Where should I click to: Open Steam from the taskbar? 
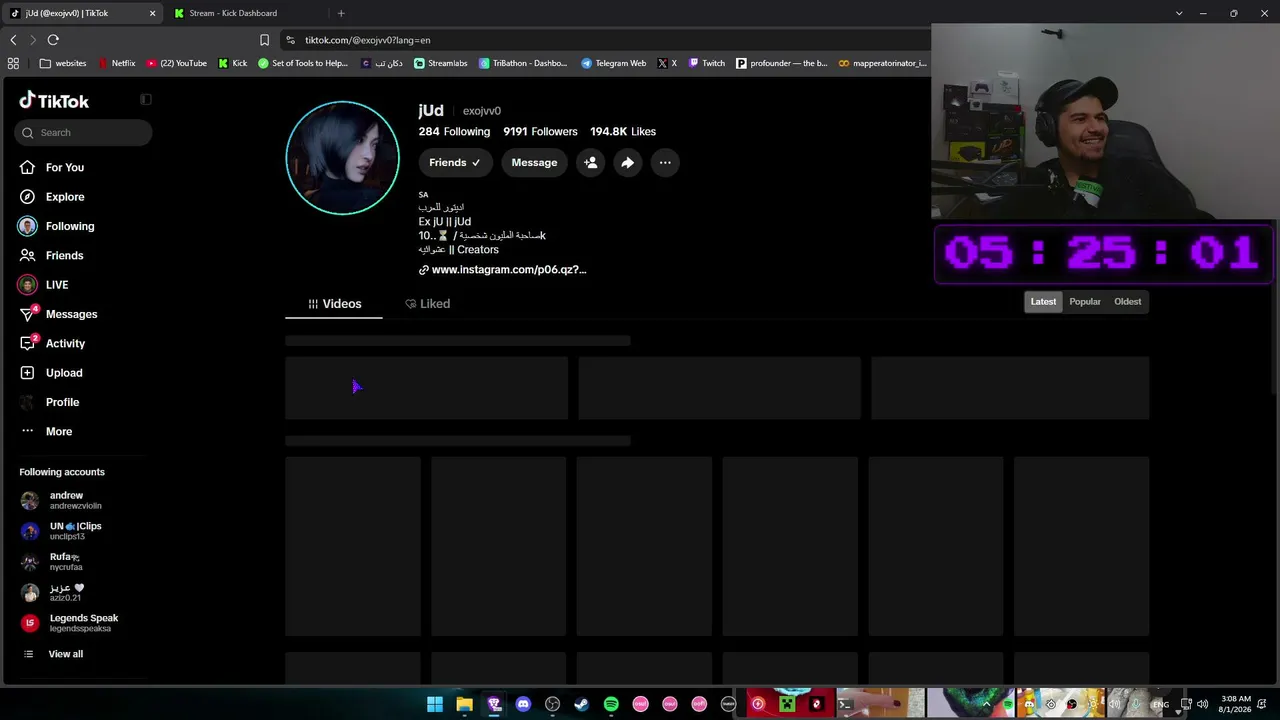click(581, 704)
